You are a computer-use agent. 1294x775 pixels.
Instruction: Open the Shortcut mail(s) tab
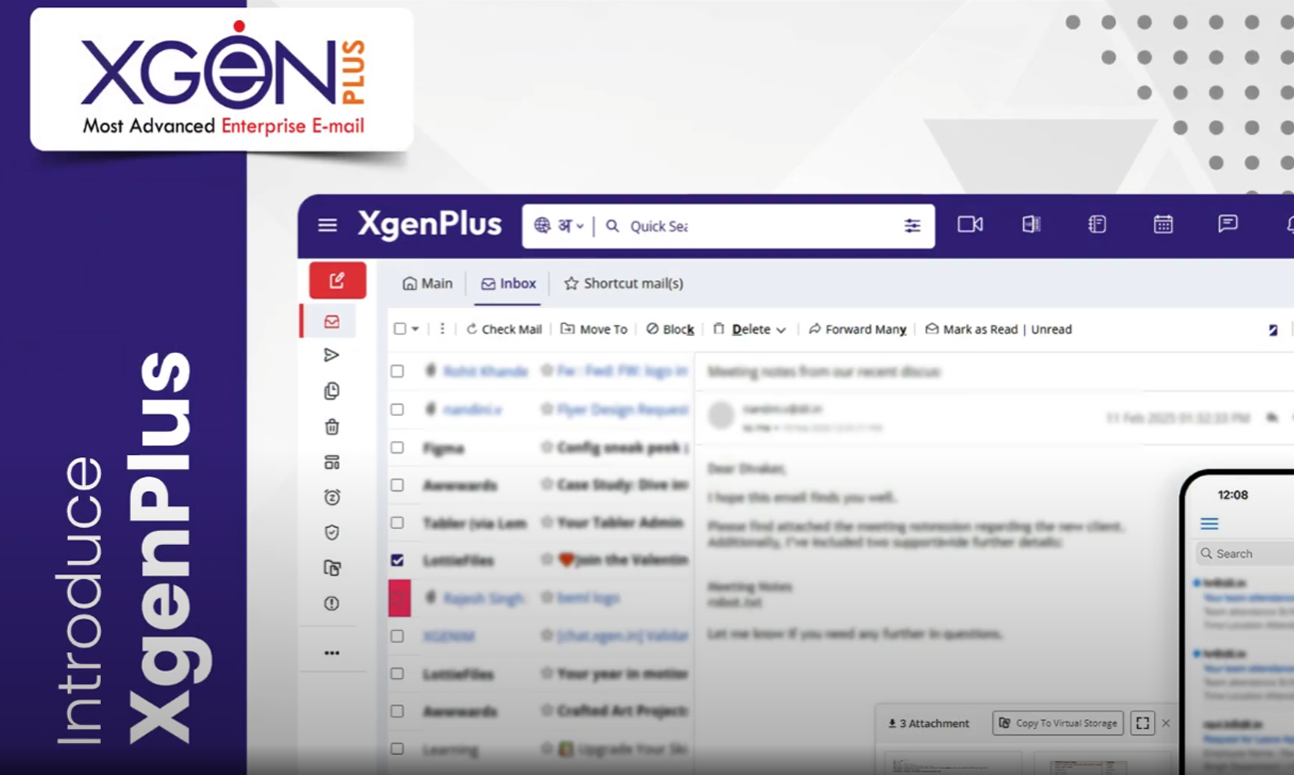click(623, 284)
